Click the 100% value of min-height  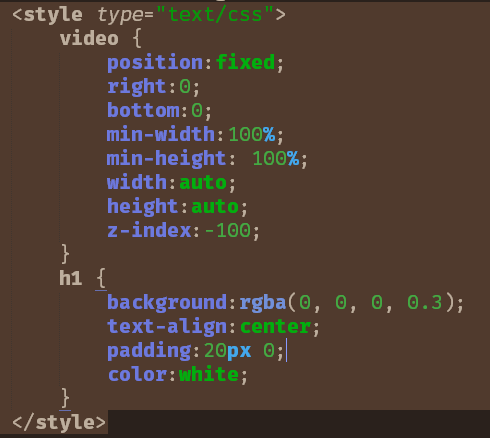tap(276, 158)
